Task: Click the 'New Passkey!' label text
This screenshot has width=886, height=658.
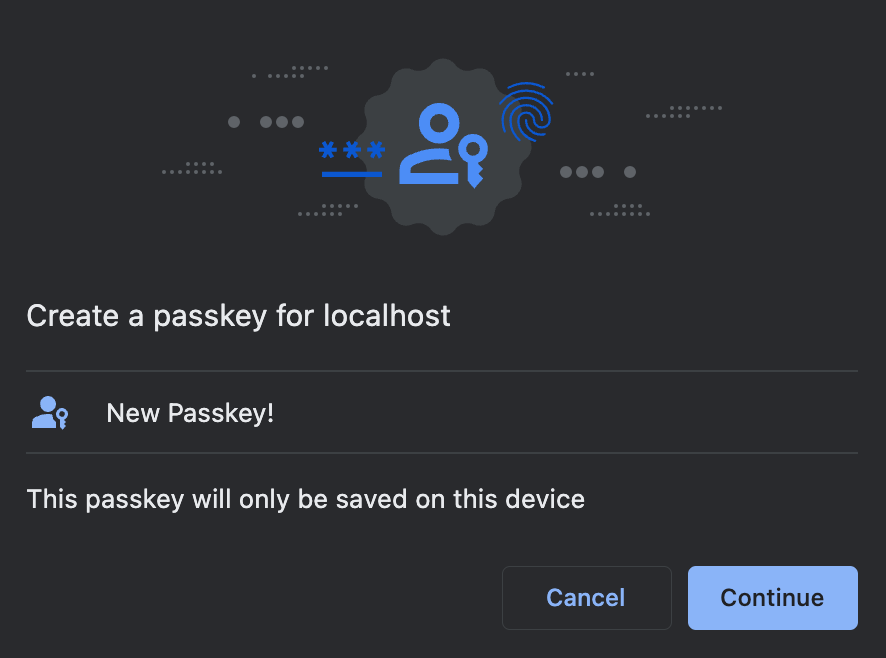Action: point(190,413)
